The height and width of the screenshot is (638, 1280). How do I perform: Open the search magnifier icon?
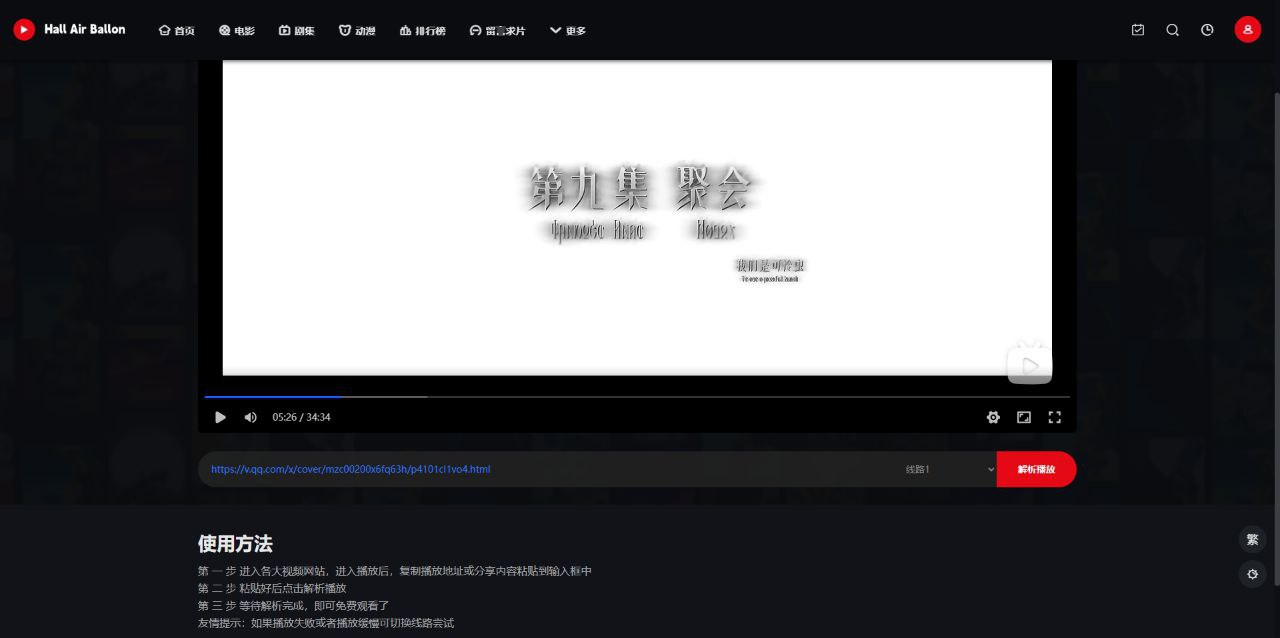(x=1173, y=30)
